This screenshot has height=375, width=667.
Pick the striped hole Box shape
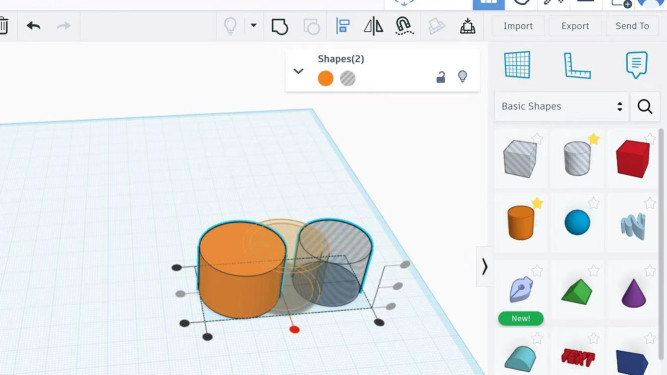click(520, 159)
